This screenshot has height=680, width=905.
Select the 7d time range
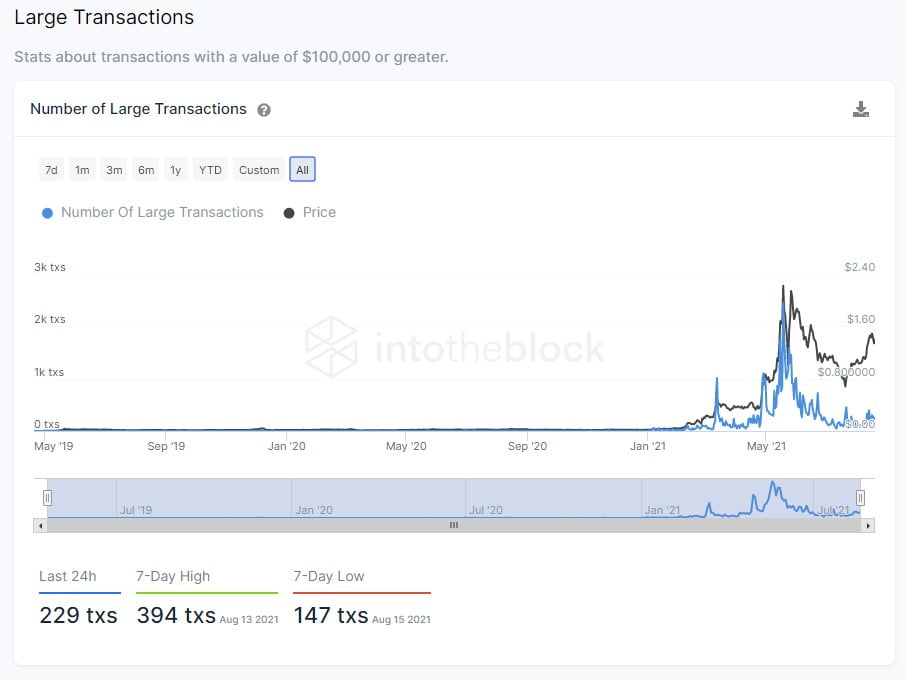point(51,170)
